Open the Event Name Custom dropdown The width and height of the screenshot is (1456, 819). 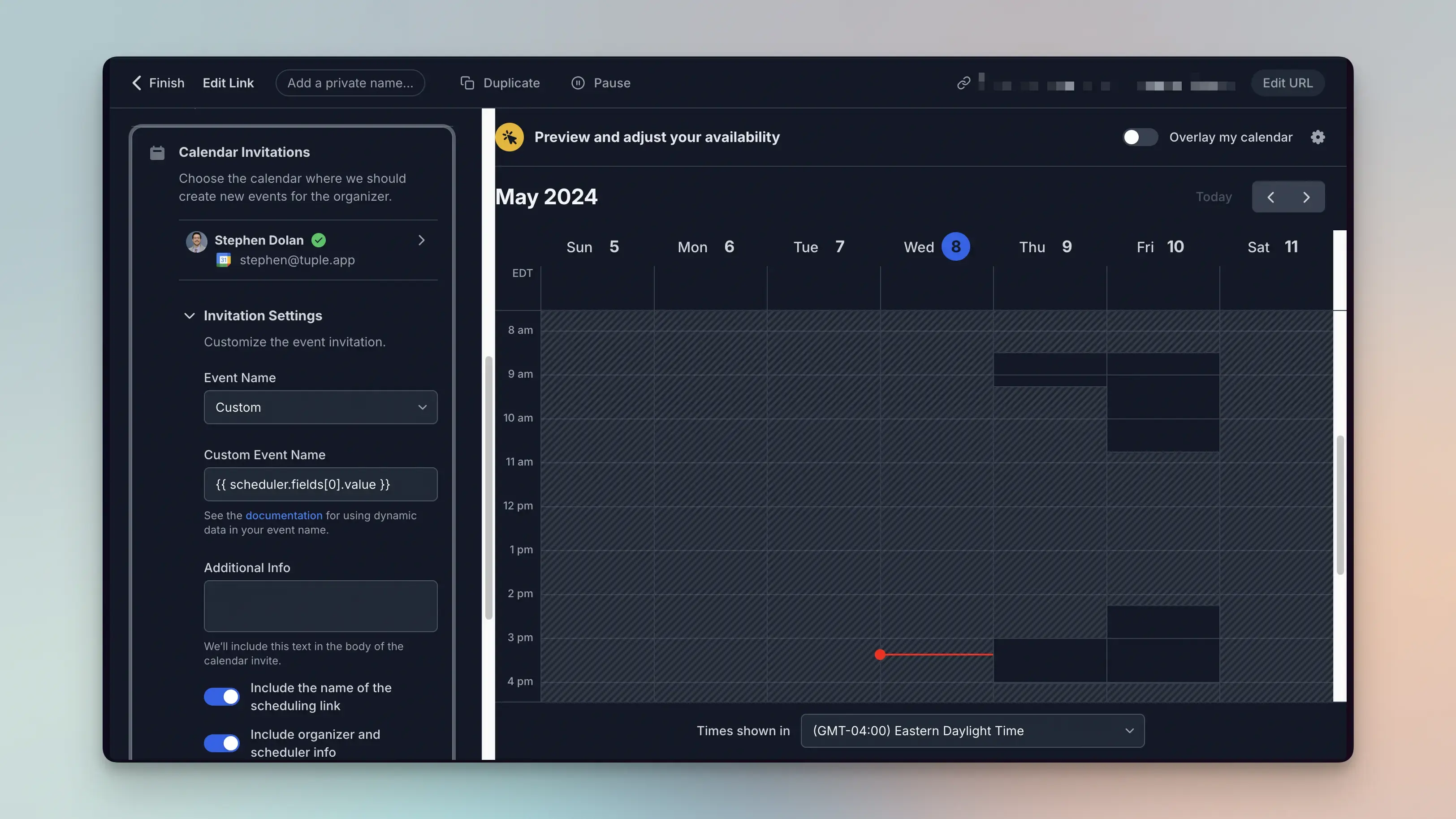pos(320,407)
